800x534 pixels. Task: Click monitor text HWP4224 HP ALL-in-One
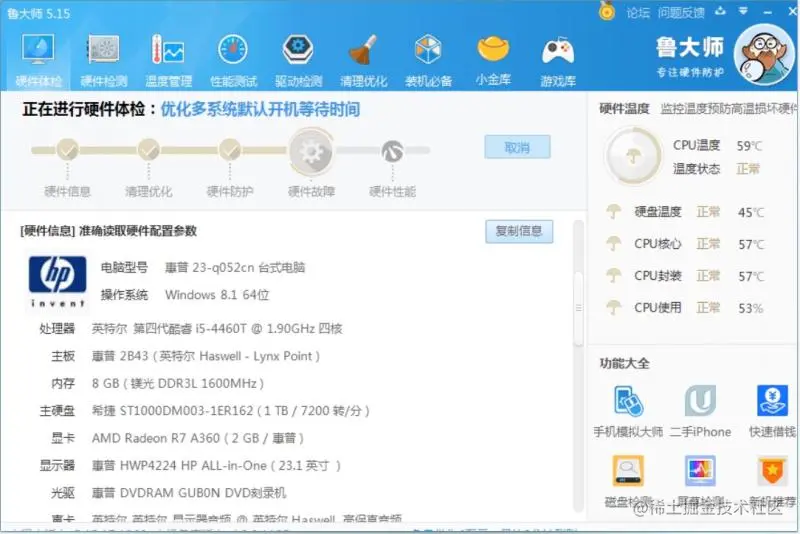pyautogui.click(x=193, y=466)
